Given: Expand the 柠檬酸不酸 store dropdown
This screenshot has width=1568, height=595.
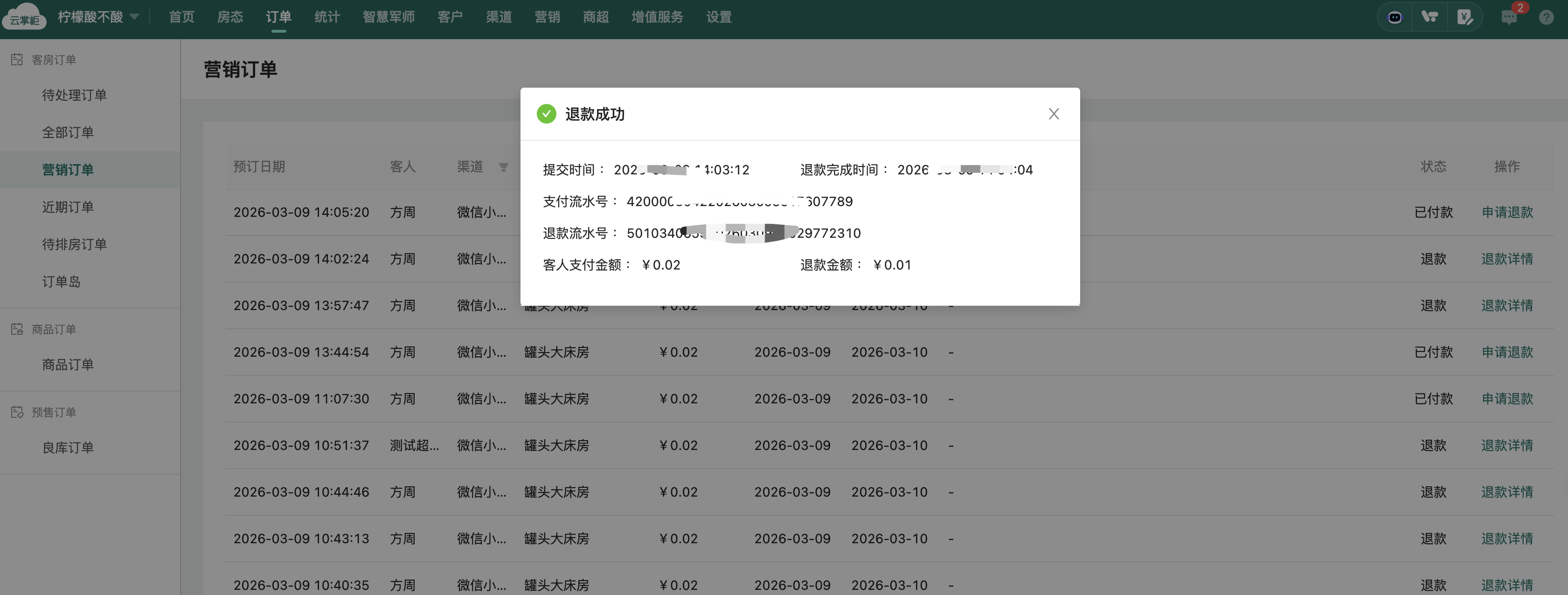Looking at the screenshot, I should point(134,17).
